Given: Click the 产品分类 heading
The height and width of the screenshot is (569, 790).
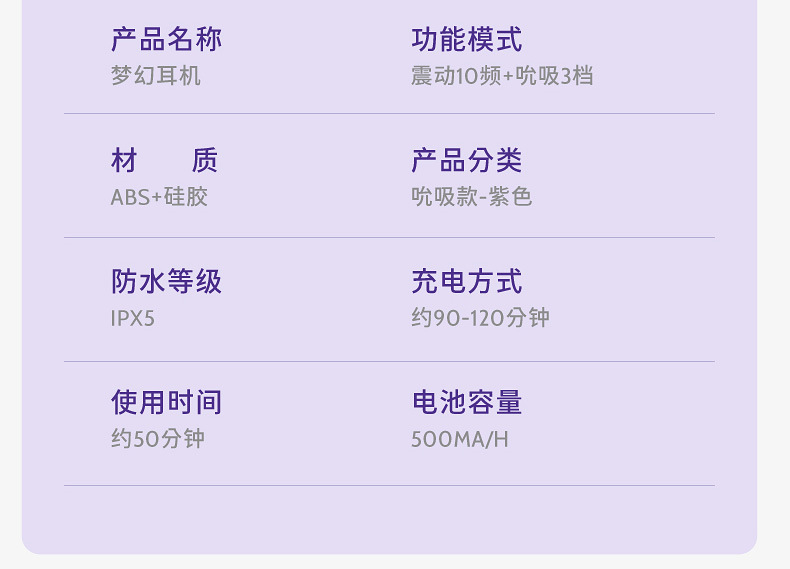Looking at the screenshot, I should (x=466, y=161).
